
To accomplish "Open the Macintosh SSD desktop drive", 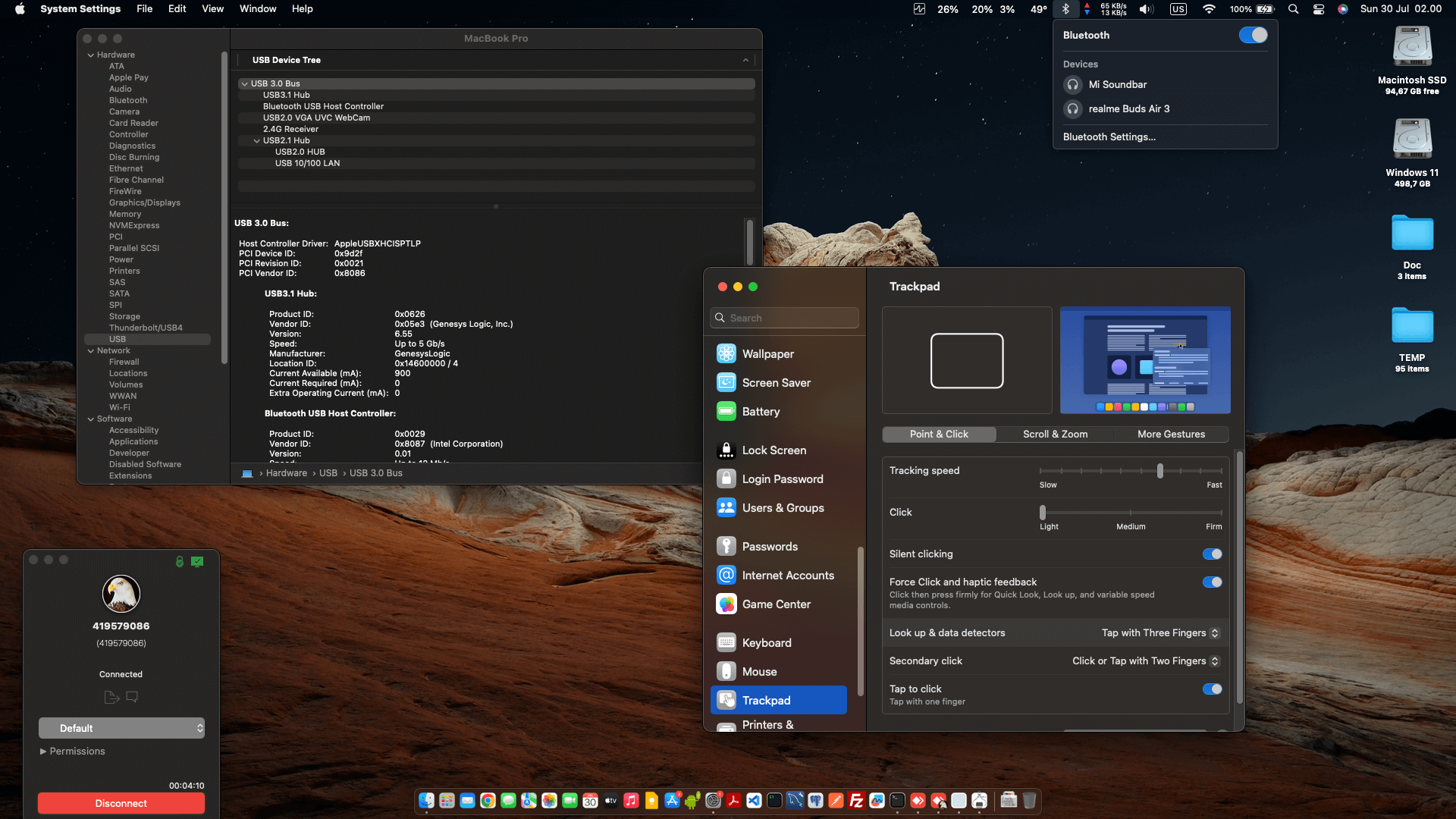I will (1412, 61).
